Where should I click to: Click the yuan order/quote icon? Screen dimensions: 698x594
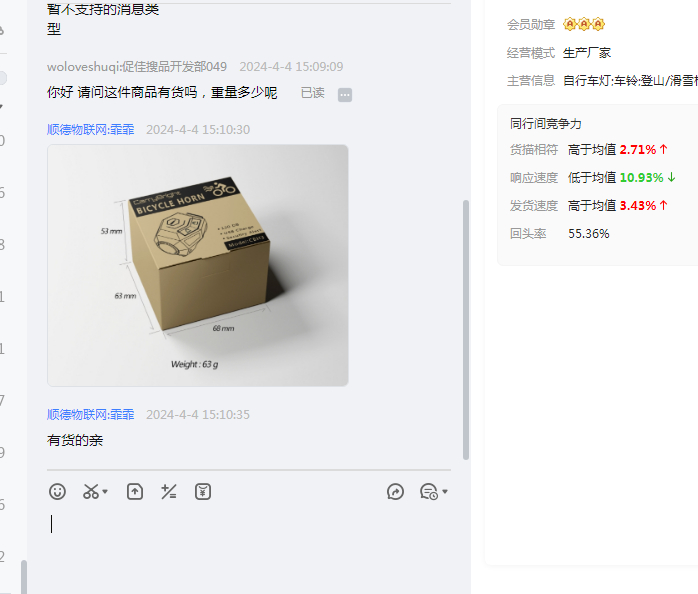[x=203, y=492]
